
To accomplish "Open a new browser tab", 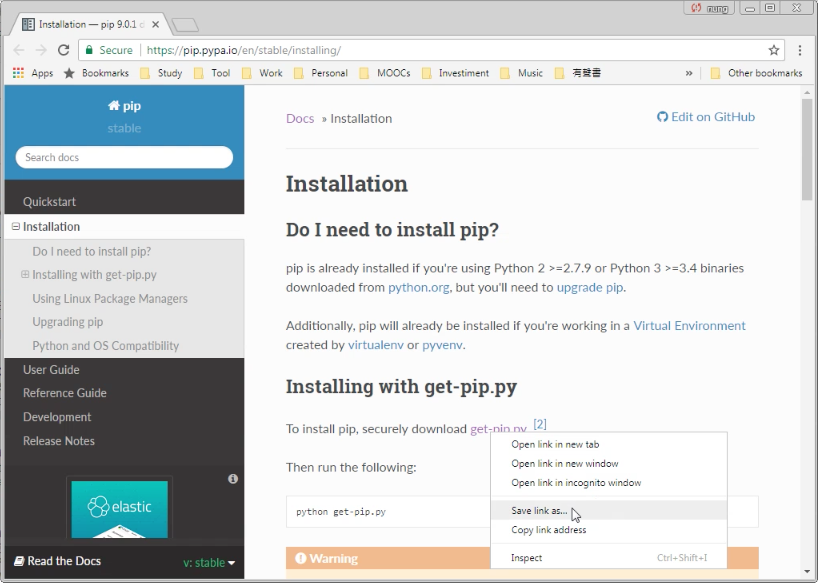I will point(185,25).
